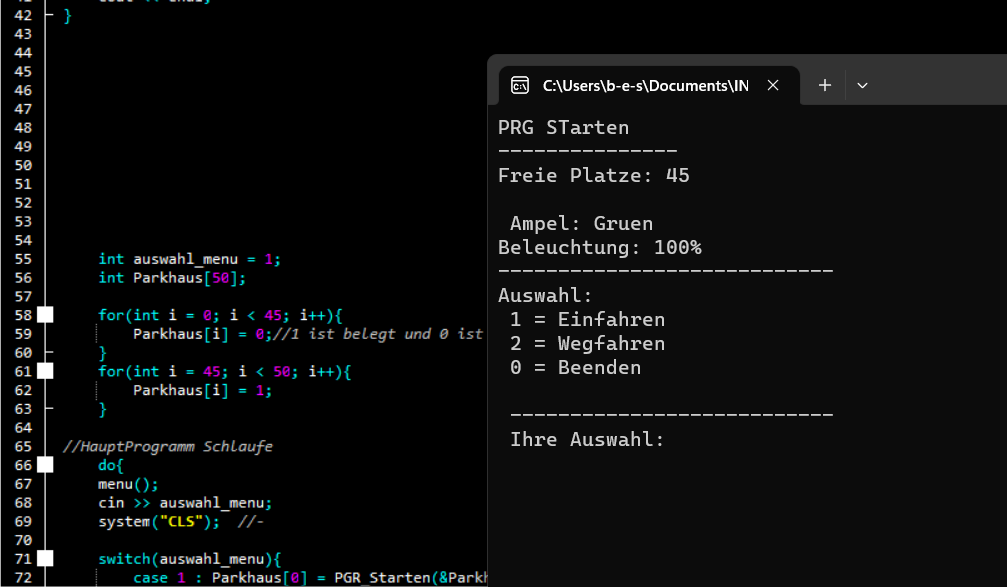Screen dimensions: 1007x587
Task: Collapse the do block on line 66
Action: click(45, 465)
